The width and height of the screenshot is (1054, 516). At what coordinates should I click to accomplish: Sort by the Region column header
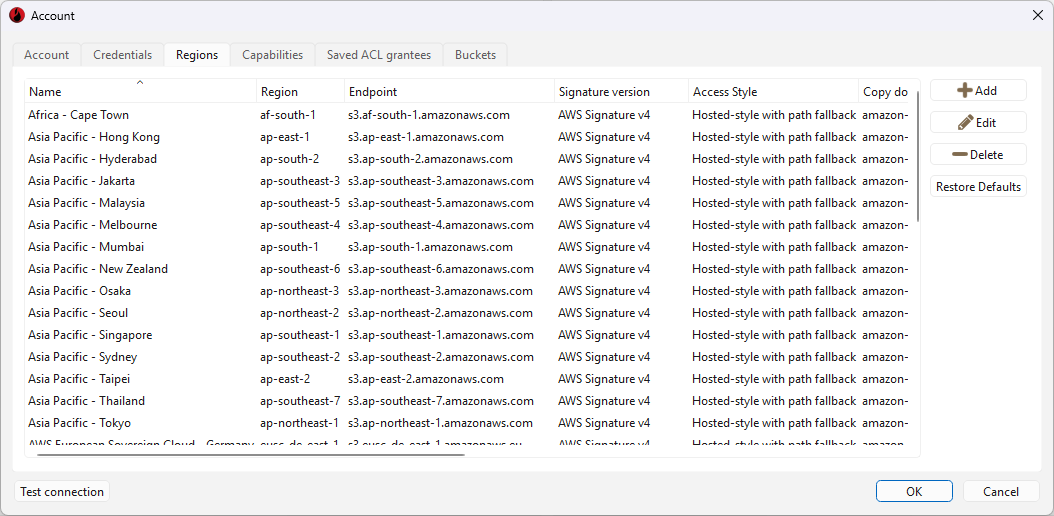300,92
